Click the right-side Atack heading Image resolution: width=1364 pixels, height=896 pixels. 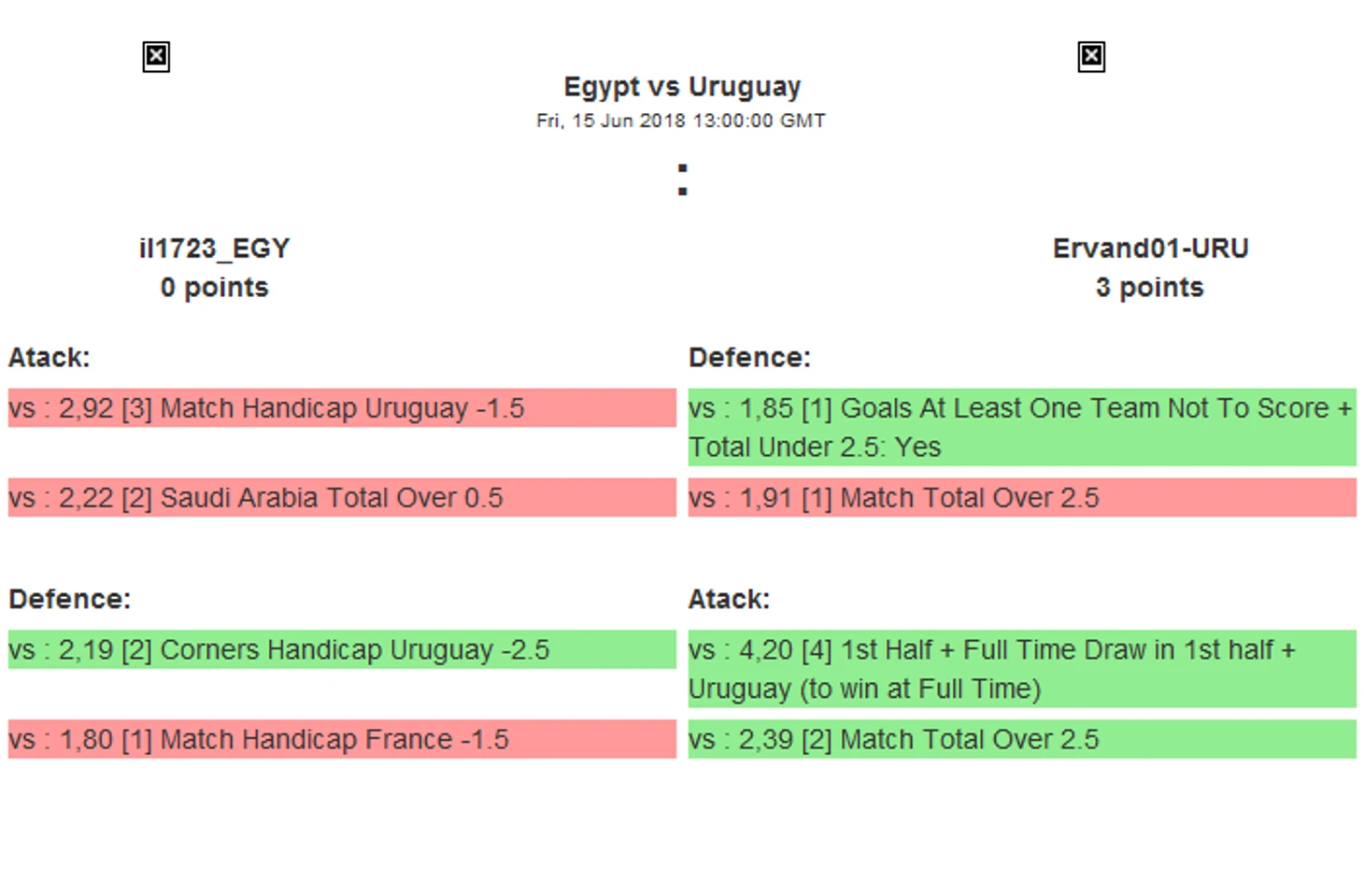point(730,599)
